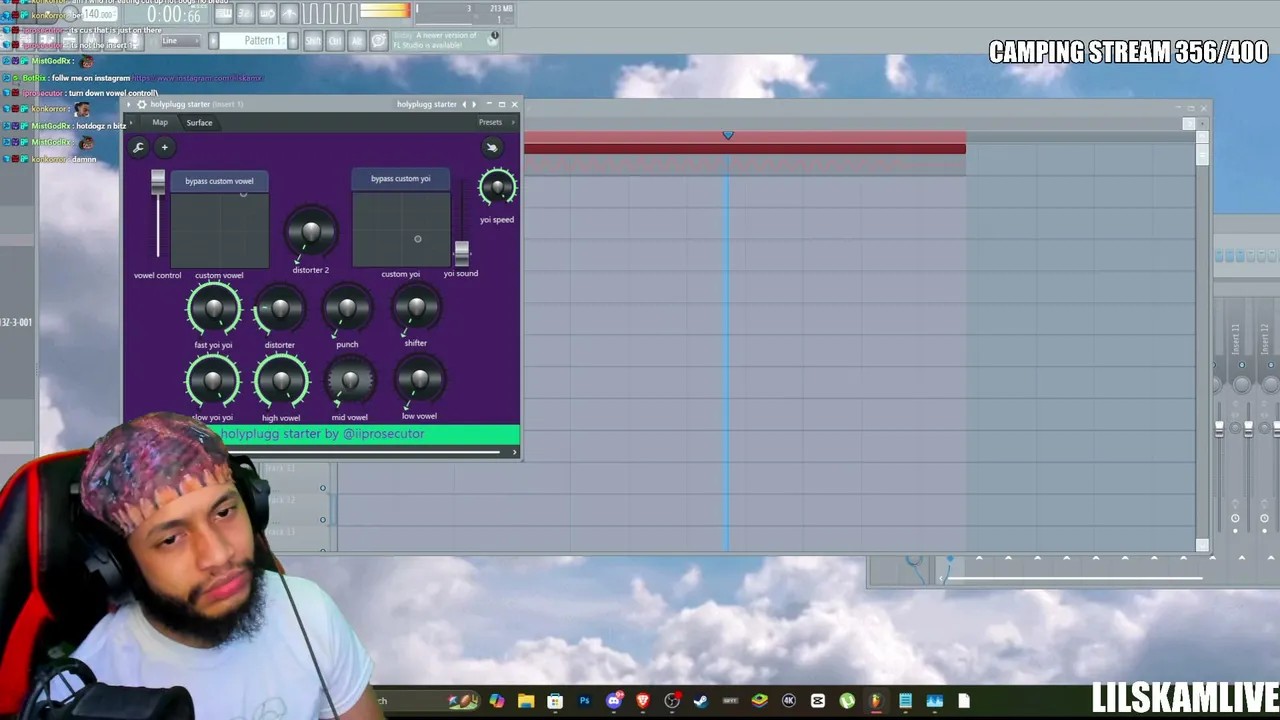The height and width of the screenshot is (720, 1280).
Task: Click the tempo 140 display
Action: tap(98, 15)
